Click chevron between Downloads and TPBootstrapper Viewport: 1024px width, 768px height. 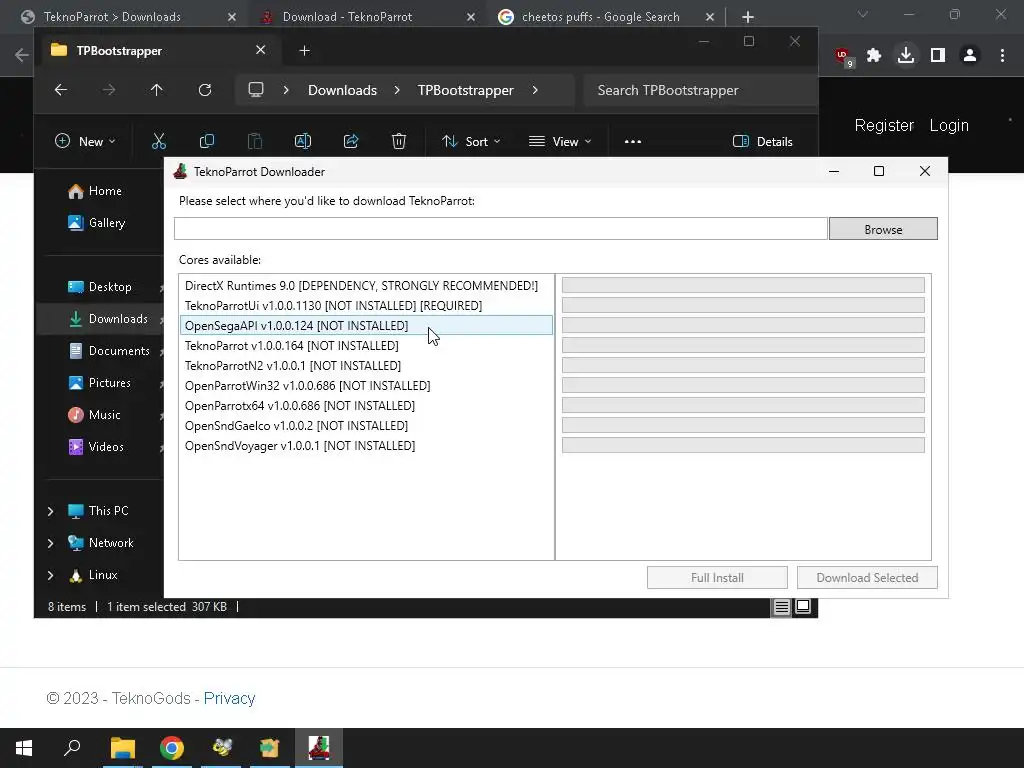pyautogui.click(x=397, y=90)
